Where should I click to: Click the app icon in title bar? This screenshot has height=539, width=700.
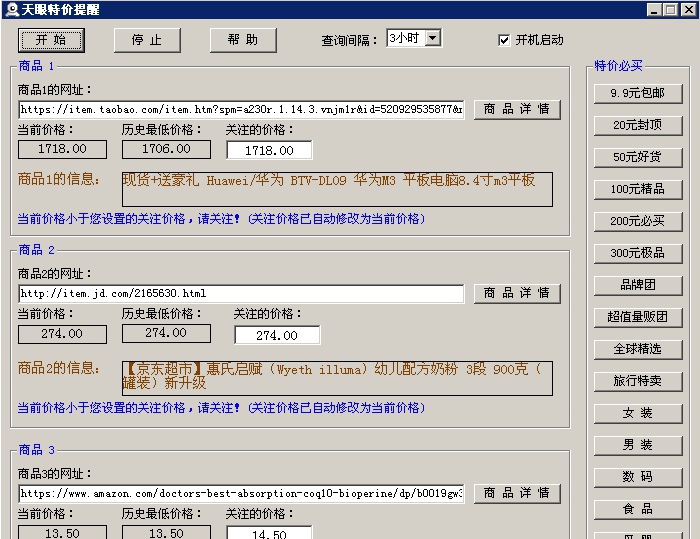[x=13, y=9]
